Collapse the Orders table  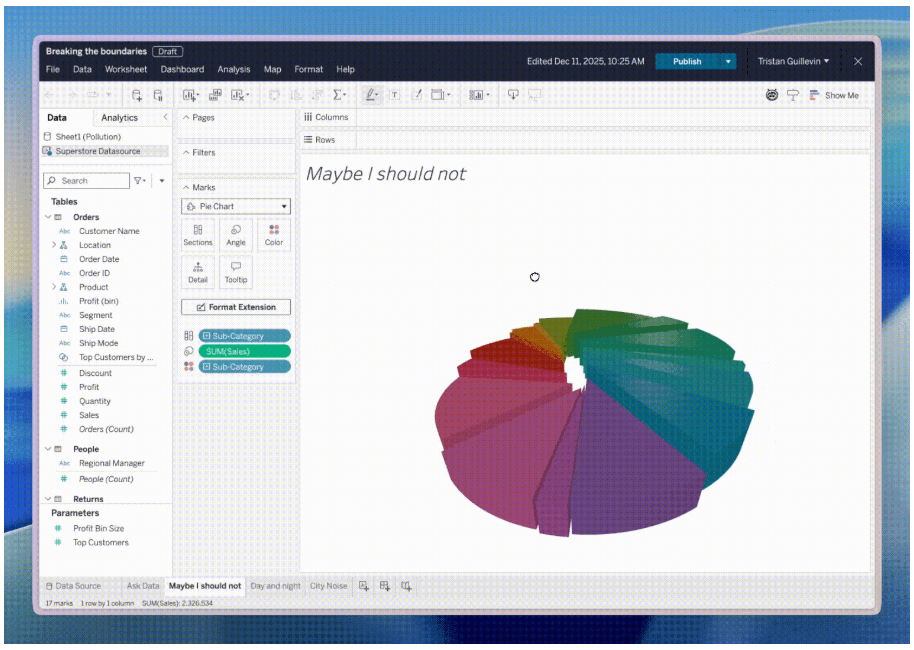click(47, 217)
